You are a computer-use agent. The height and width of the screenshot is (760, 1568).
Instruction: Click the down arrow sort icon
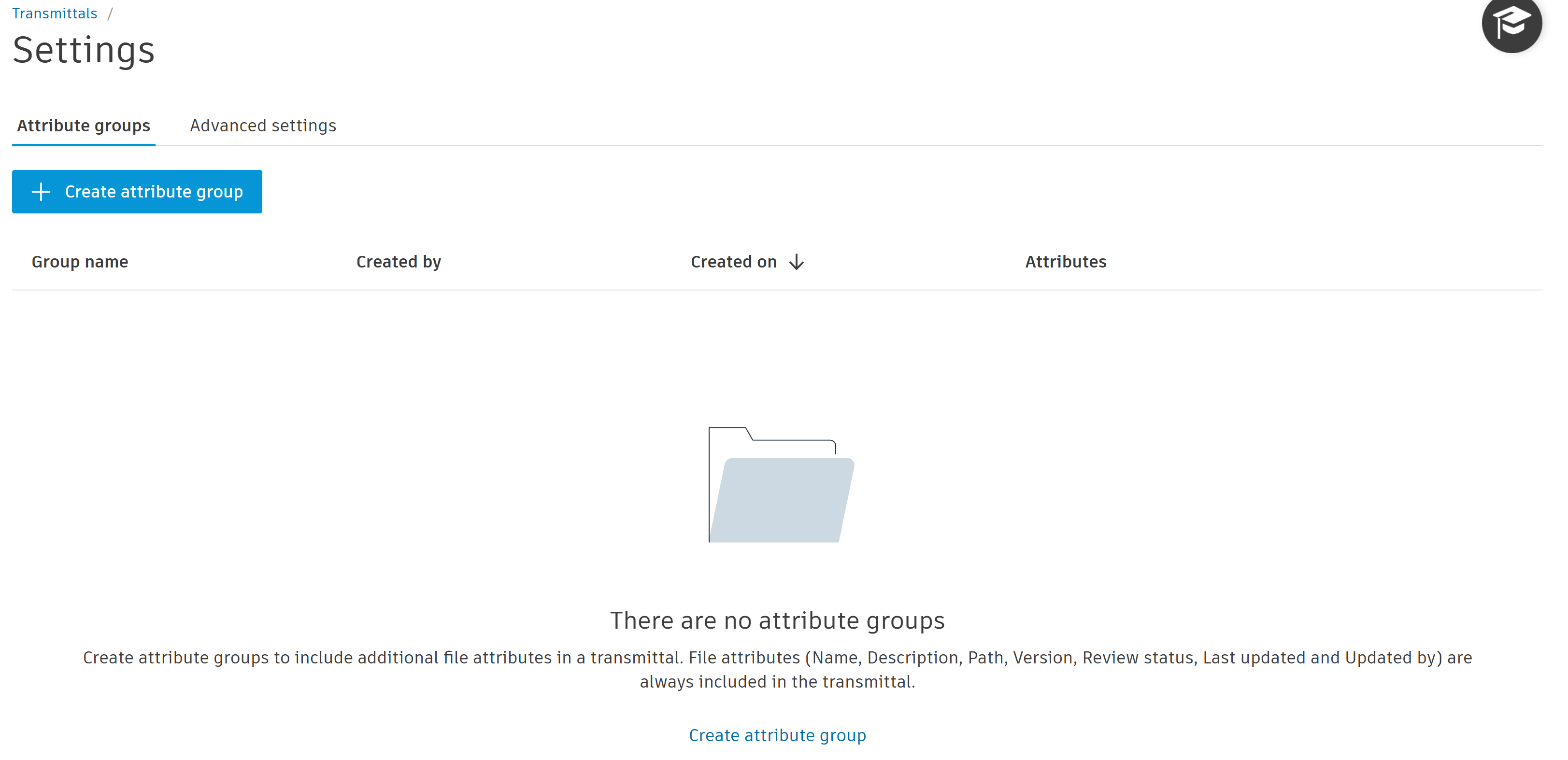(x=796, y=262)
